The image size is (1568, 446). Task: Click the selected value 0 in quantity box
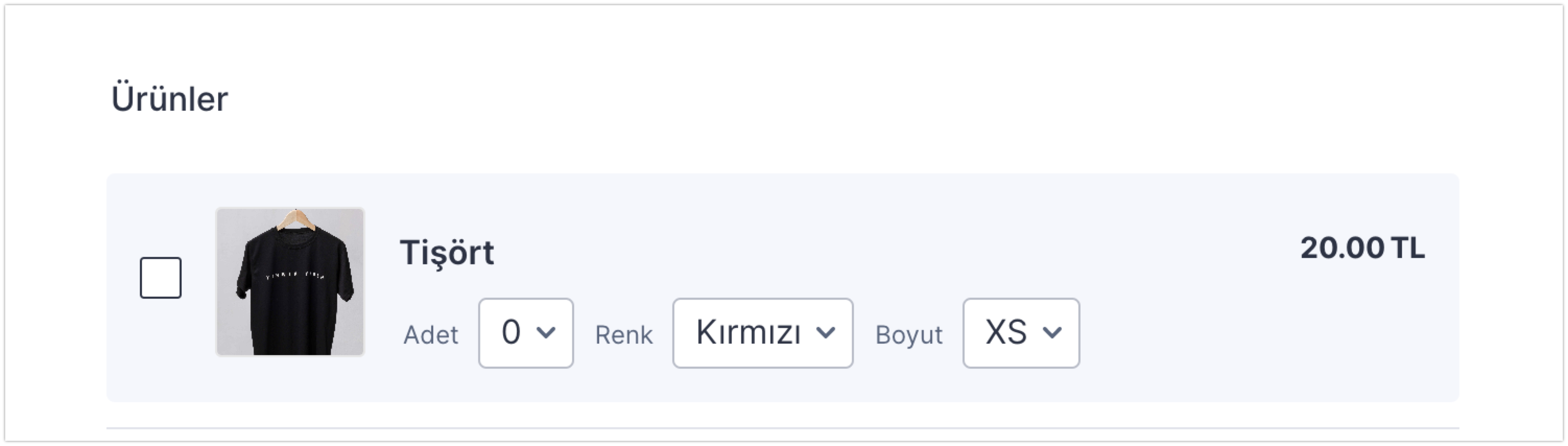click(510, 333)
